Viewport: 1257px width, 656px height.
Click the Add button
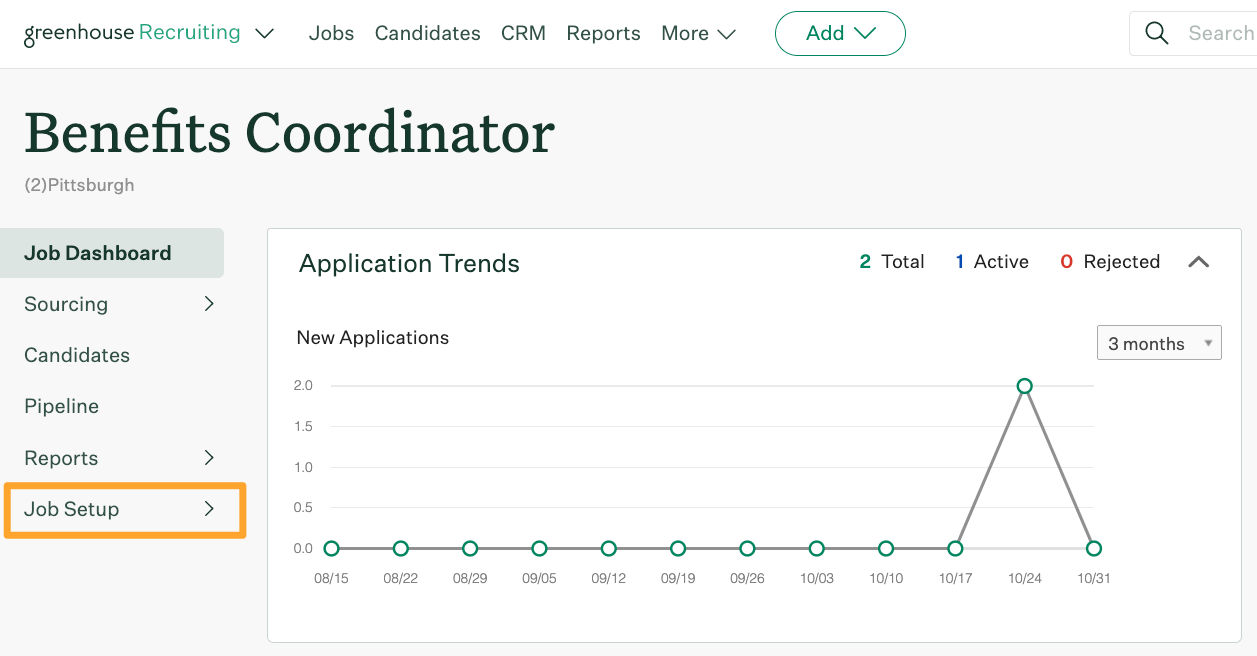pos(840,33)
